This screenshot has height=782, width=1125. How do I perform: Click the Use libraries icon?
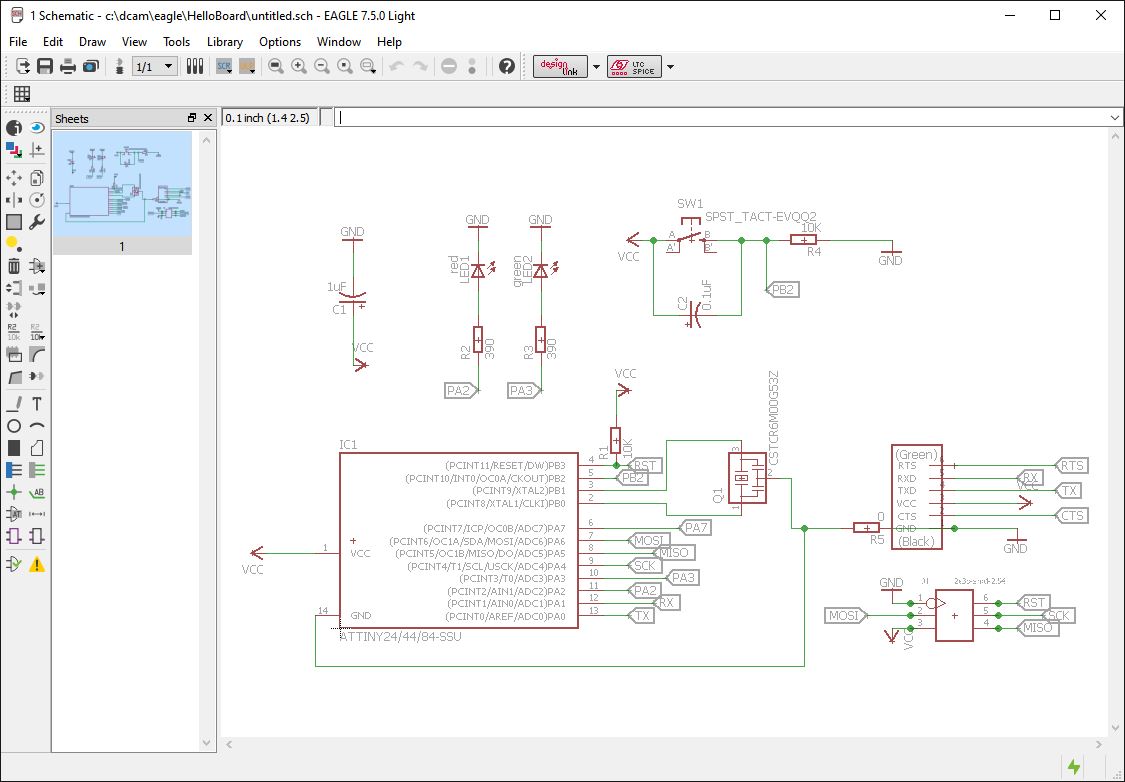coord(194,67)
